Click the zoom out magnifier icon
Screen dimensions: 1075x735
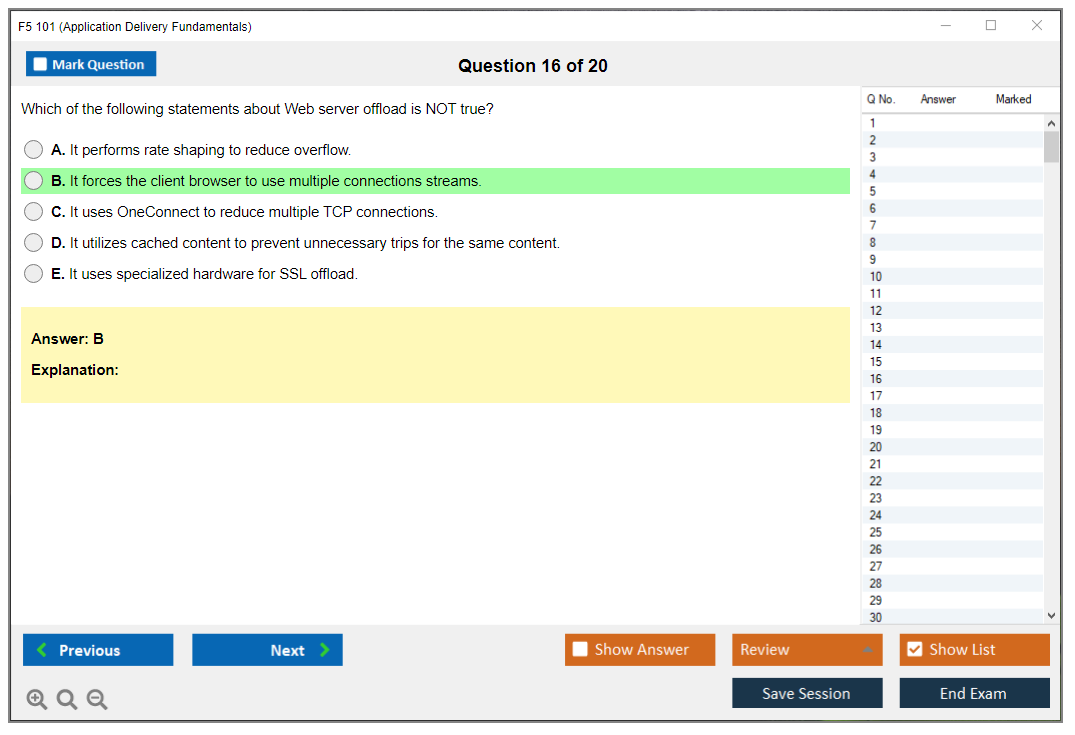click(97, 700)
